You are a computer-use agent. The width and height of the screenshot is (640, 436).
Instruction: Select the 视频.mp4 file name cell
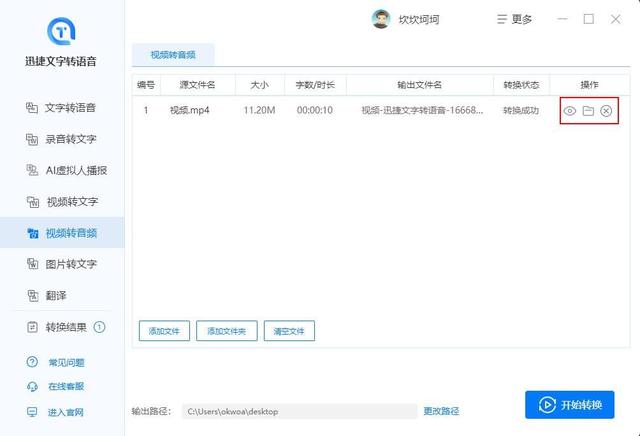pyautogui.click(x=190, y=110)
